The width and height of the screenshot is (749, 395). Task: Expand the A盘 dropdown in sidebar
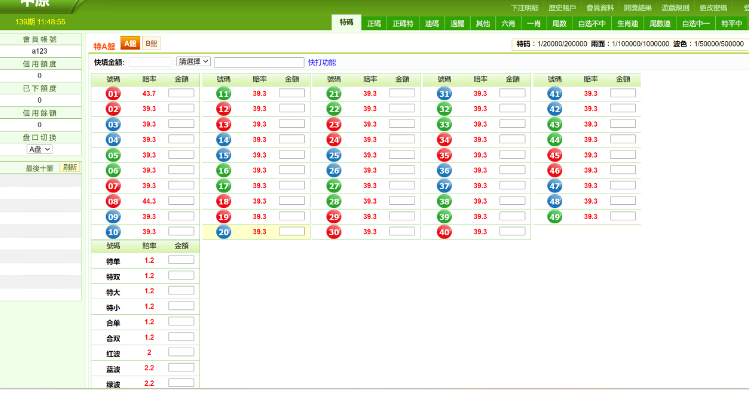pos(40,149)
